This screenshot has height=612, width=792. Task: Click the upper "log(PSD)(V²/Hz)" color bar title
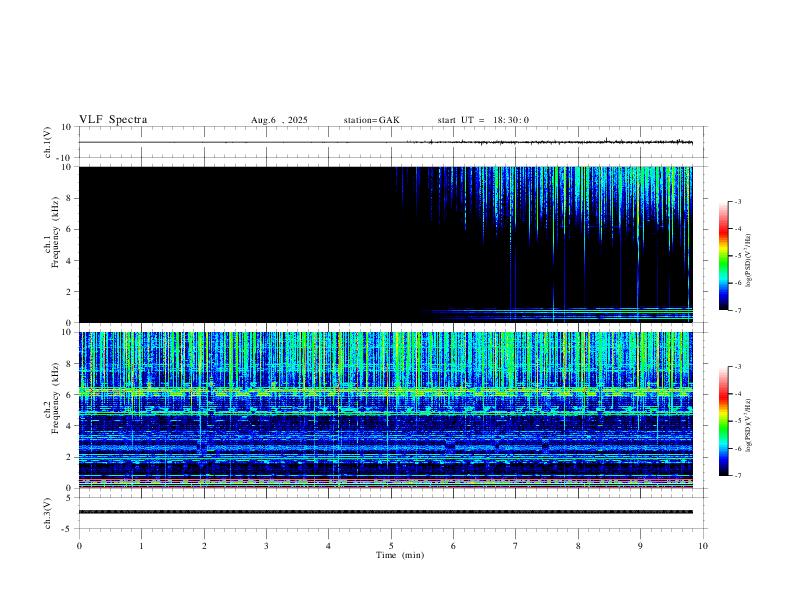click(748, 261)
